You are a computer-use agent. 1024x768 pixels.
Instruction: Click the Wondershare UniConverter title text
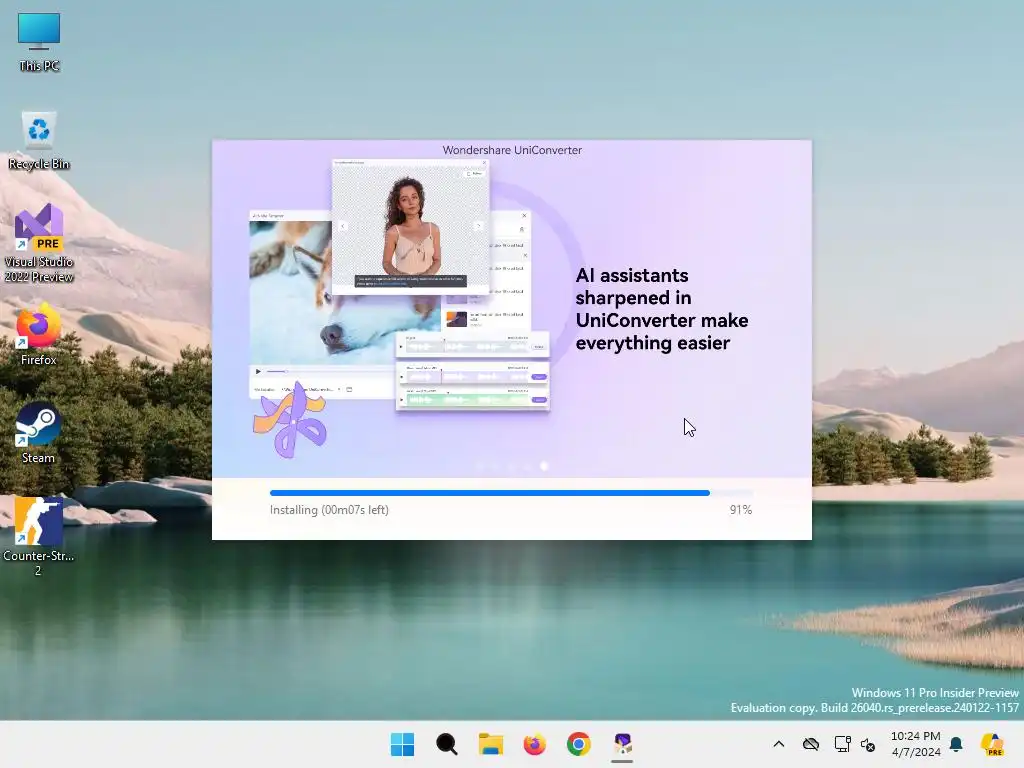pos(512,150)
